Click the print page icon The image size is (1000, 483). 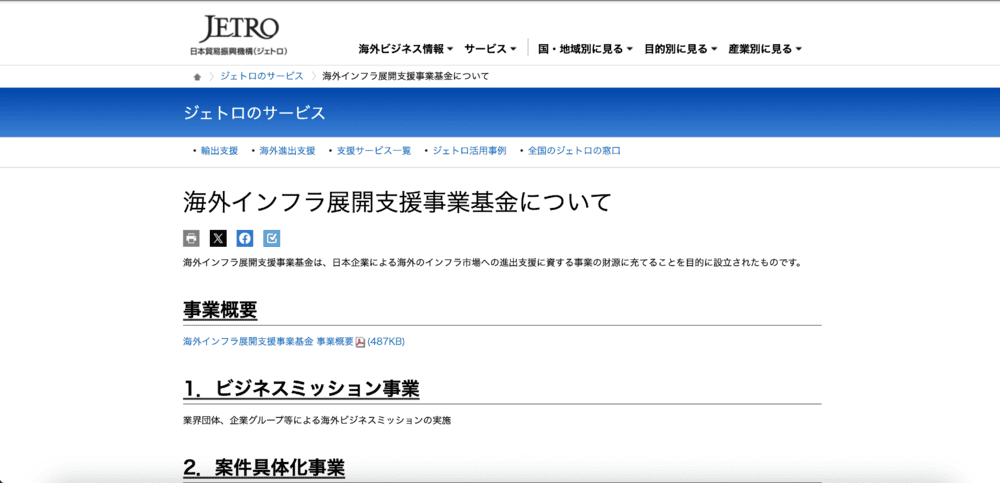(192, 238)
